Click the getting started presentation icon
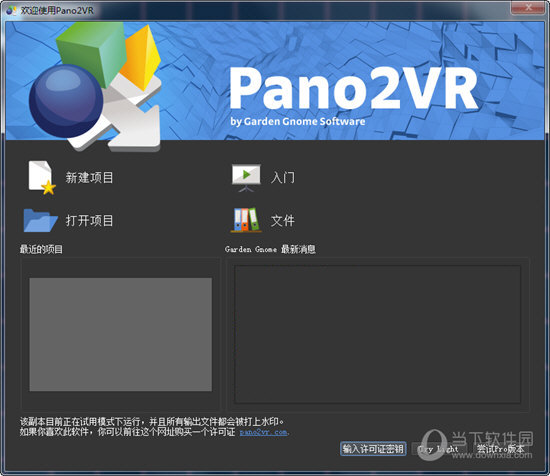This screenshot has height=476, width=550. pyautogui.click(x=246, y=177)
